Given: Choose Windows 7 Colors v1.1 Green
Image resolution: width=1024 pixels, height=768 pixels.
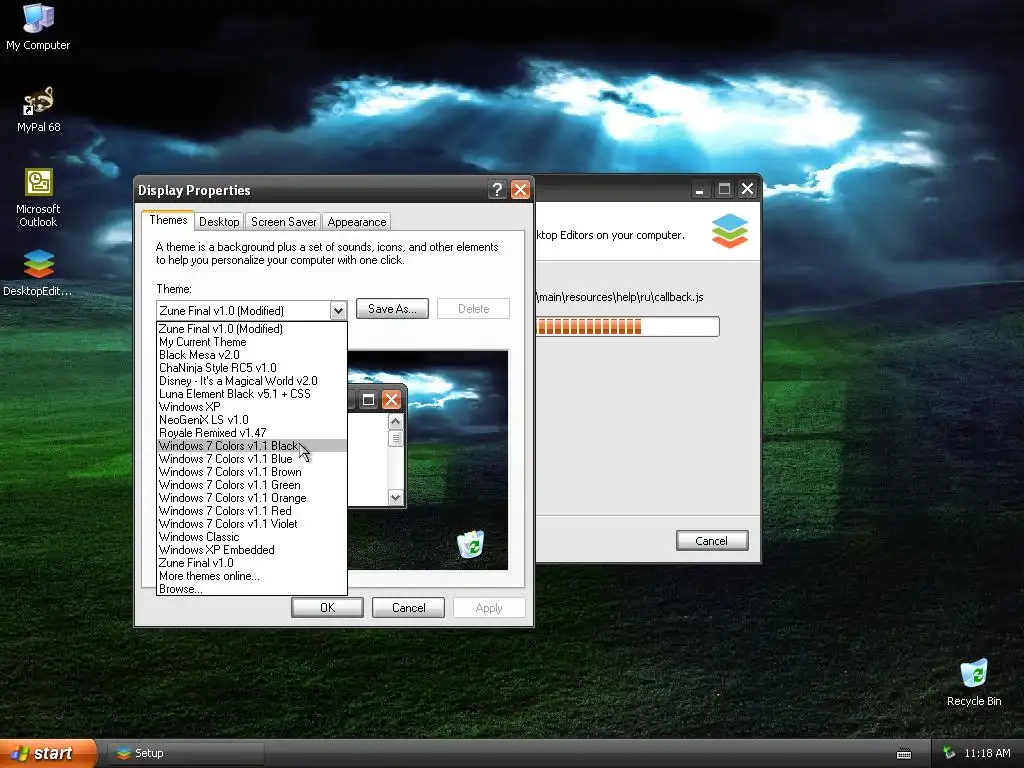Looking at the screenshot, I should point(251,485).
